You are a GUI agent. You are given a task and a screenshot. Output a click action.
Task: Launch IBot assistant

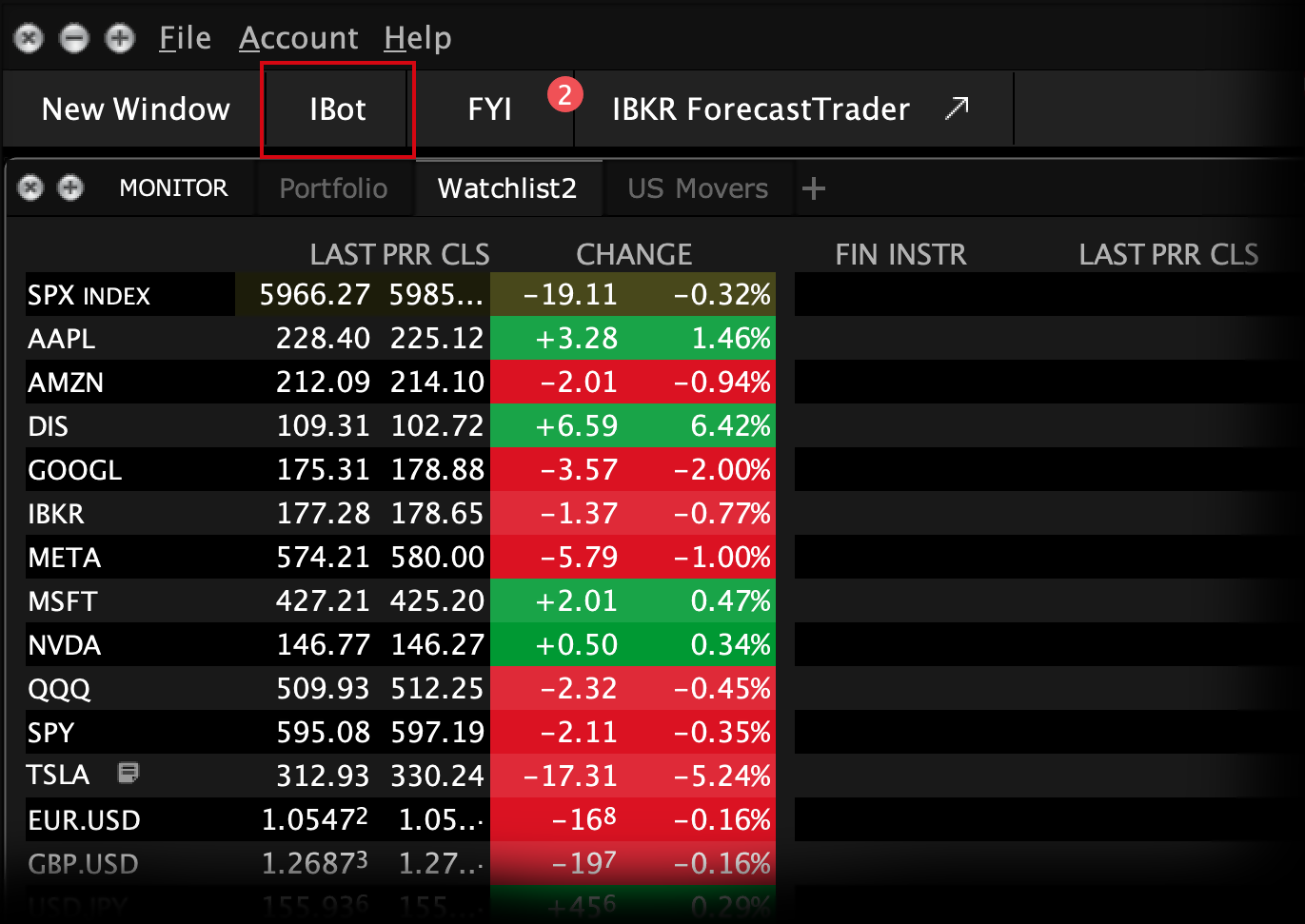(338, 109)
